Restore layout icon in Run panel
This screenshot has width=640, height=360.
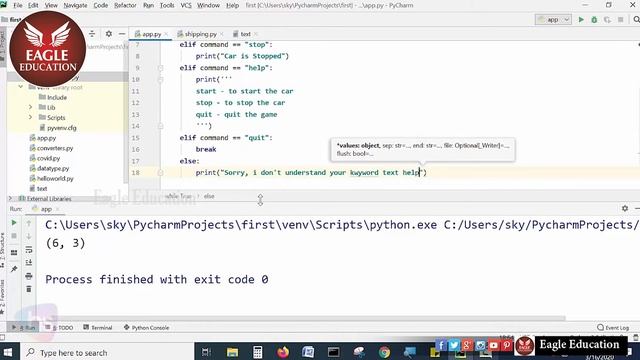click(x=14, y=253)
